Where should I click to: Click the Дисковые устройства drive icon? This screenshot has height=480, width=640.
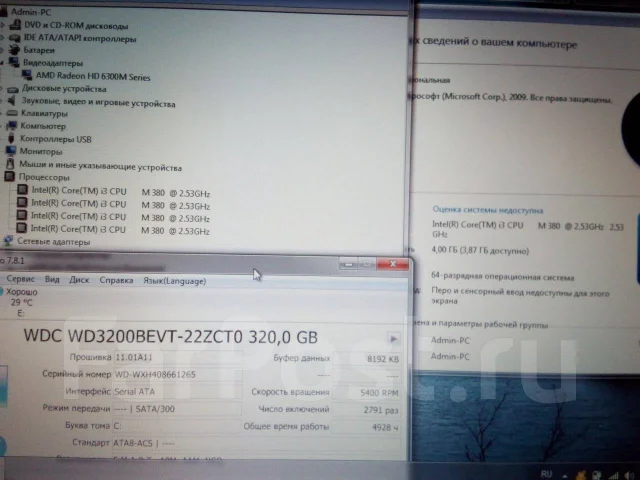click(x=13, y=89)
